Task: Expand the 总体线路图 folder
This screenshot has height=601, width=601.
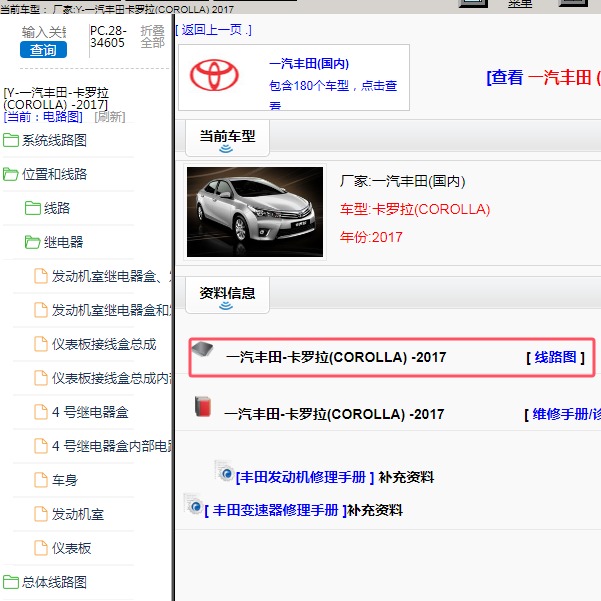Action: pyautogui.click(x=54, y=582)
